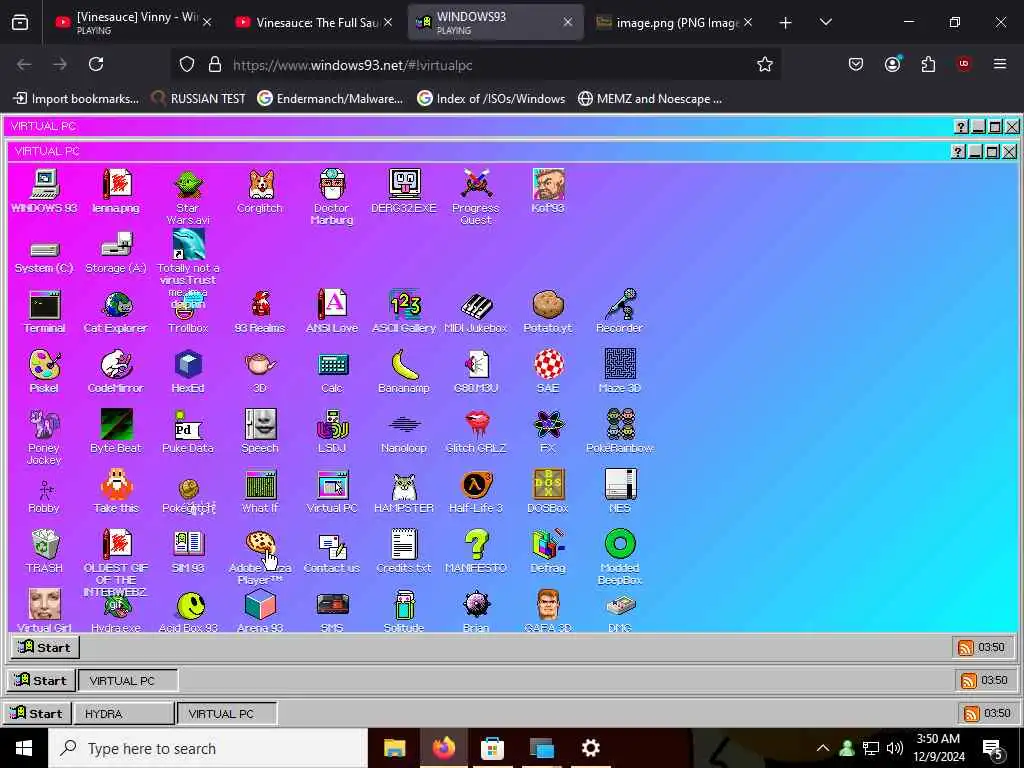Open ASCII Gallery icon
The image size is (1024, 768).
404,311
